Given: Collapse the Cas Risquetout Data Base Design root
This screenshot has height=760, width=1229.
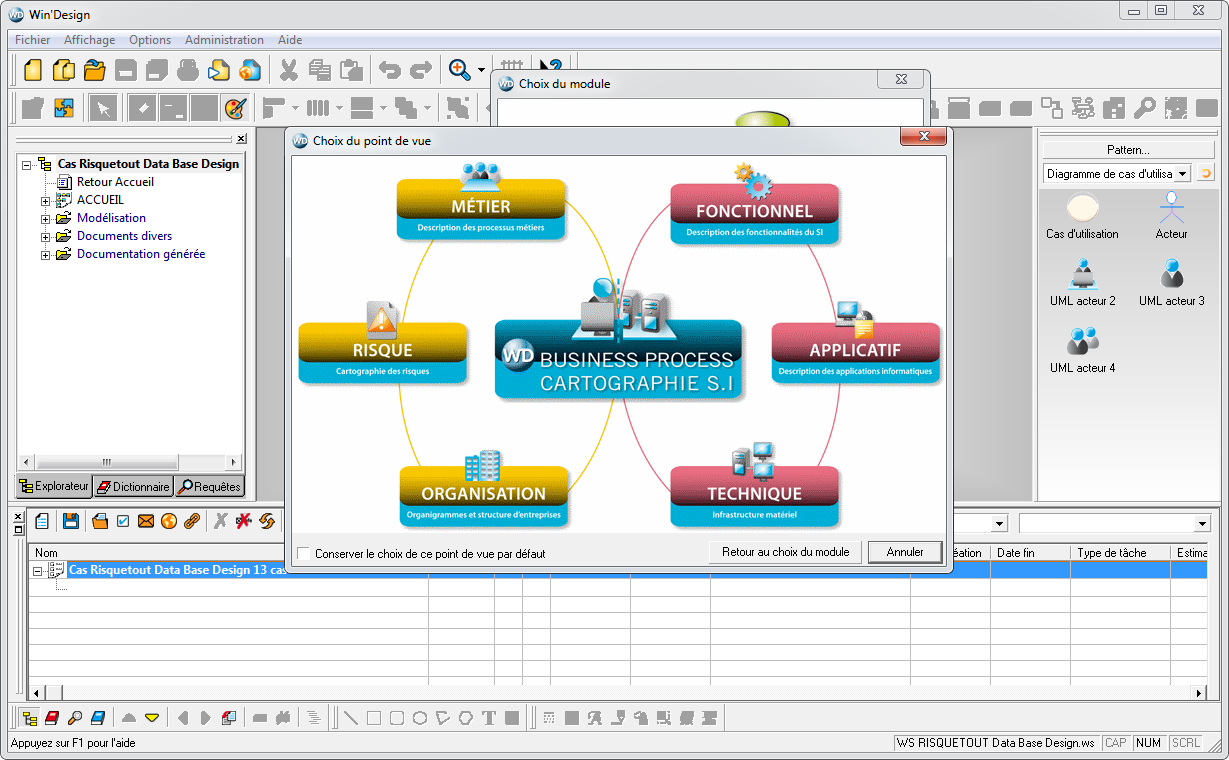Looking at the screenshot, I should coord(26,164).
